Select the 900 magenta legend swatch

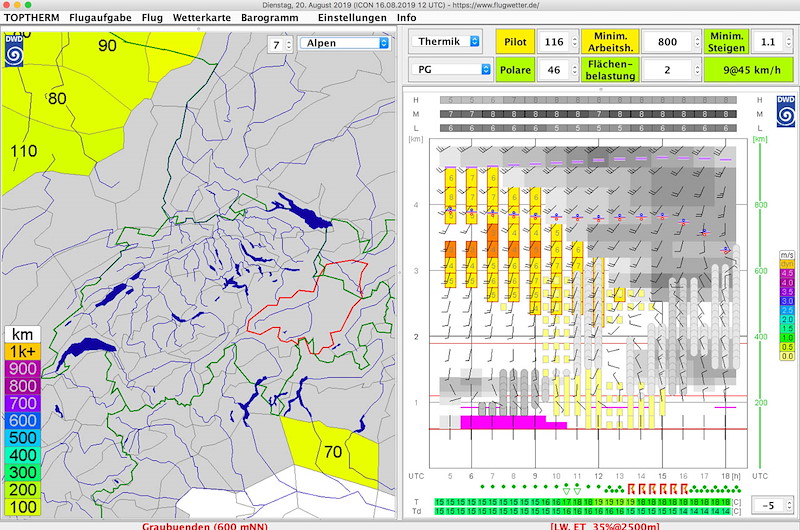(22, 369)
